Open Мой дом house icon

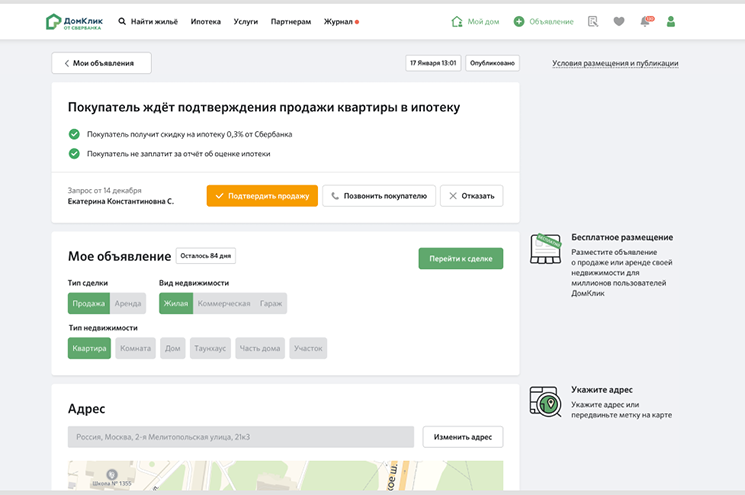pos(457,21)
